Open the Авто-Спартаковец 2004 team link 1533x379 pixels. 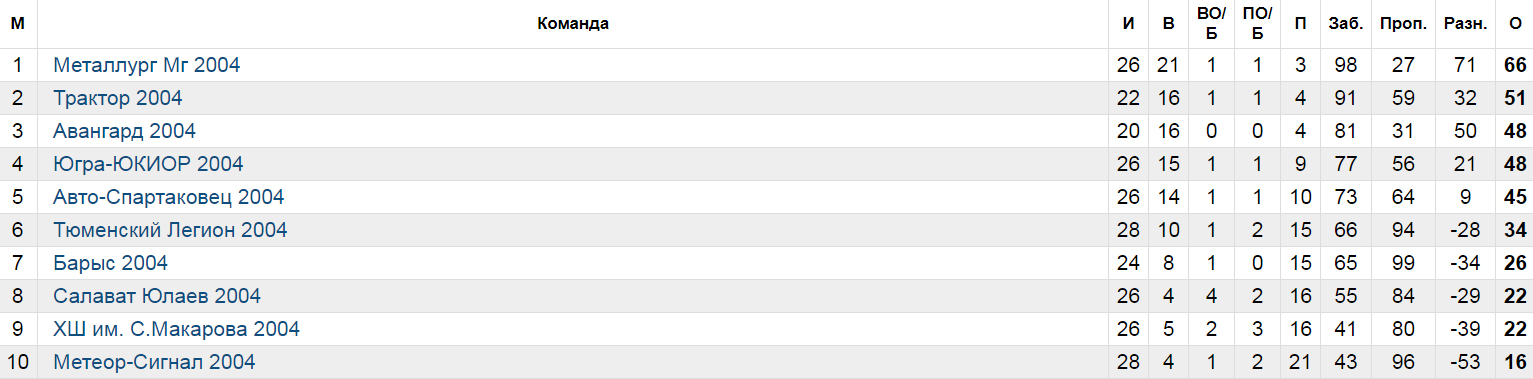pos(169,197)
